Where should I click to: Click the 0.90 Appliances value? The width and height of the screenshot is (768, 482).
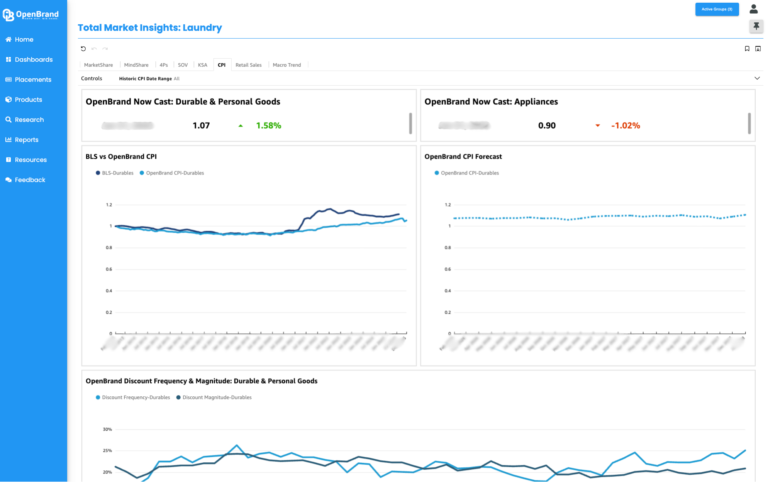(x=547, y=125)
